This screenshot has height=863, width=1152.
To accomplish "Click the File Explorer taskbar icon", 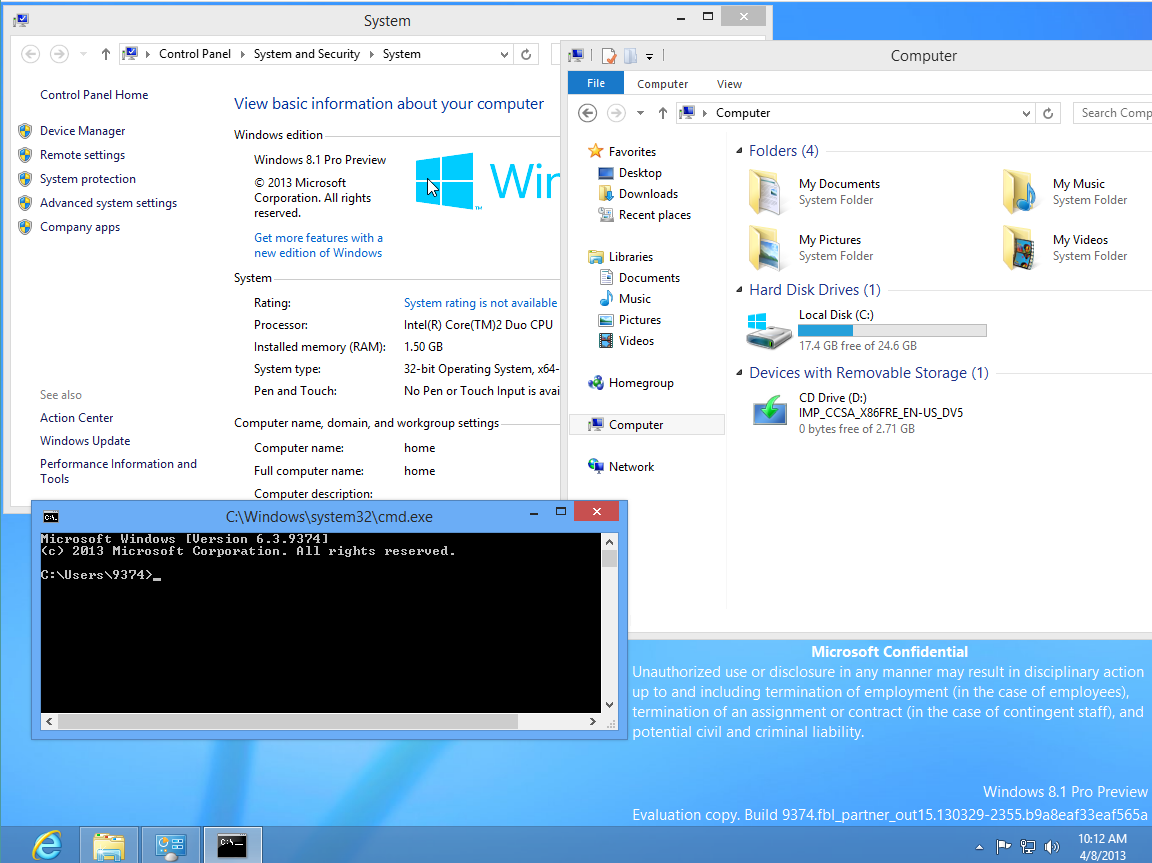I will (108, 845).
